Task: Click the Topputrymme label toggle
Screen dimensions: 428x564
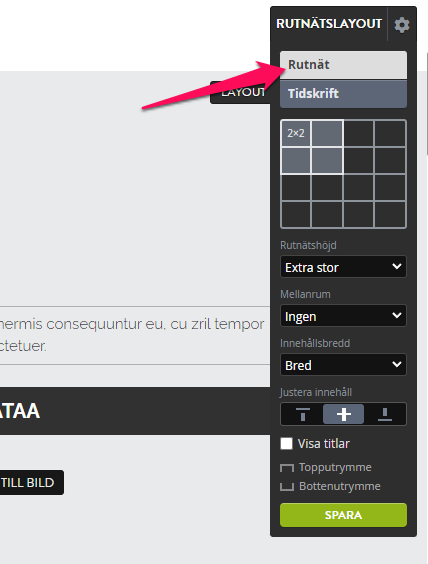Action: (x=335, y=467)
